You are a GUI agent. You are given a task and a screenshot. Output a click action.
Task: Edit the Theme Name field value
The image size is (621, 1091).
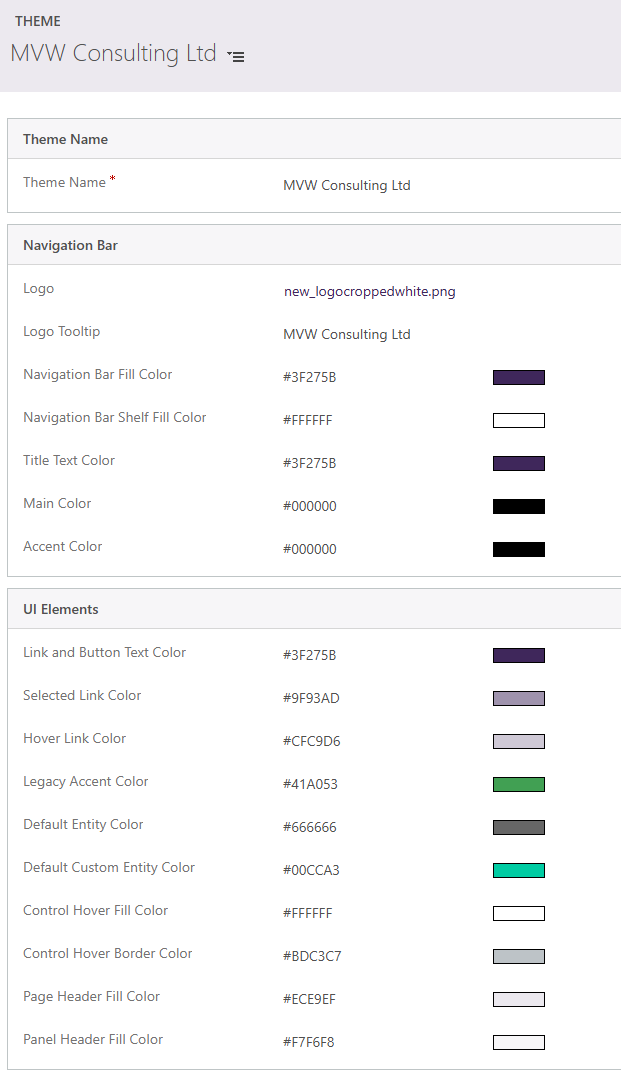pyautogui.click(x=346, y=185)
